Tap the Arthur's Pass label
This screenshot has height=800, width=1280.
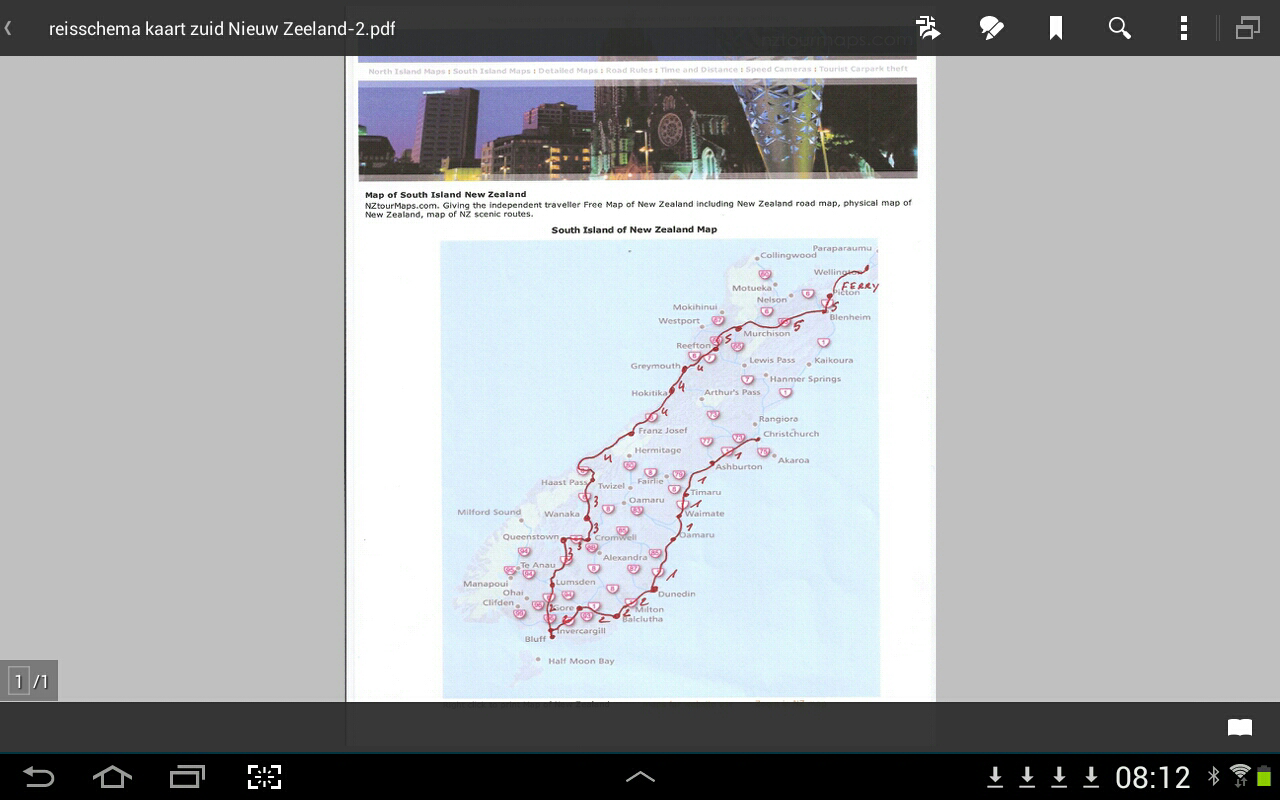(732, 393)
